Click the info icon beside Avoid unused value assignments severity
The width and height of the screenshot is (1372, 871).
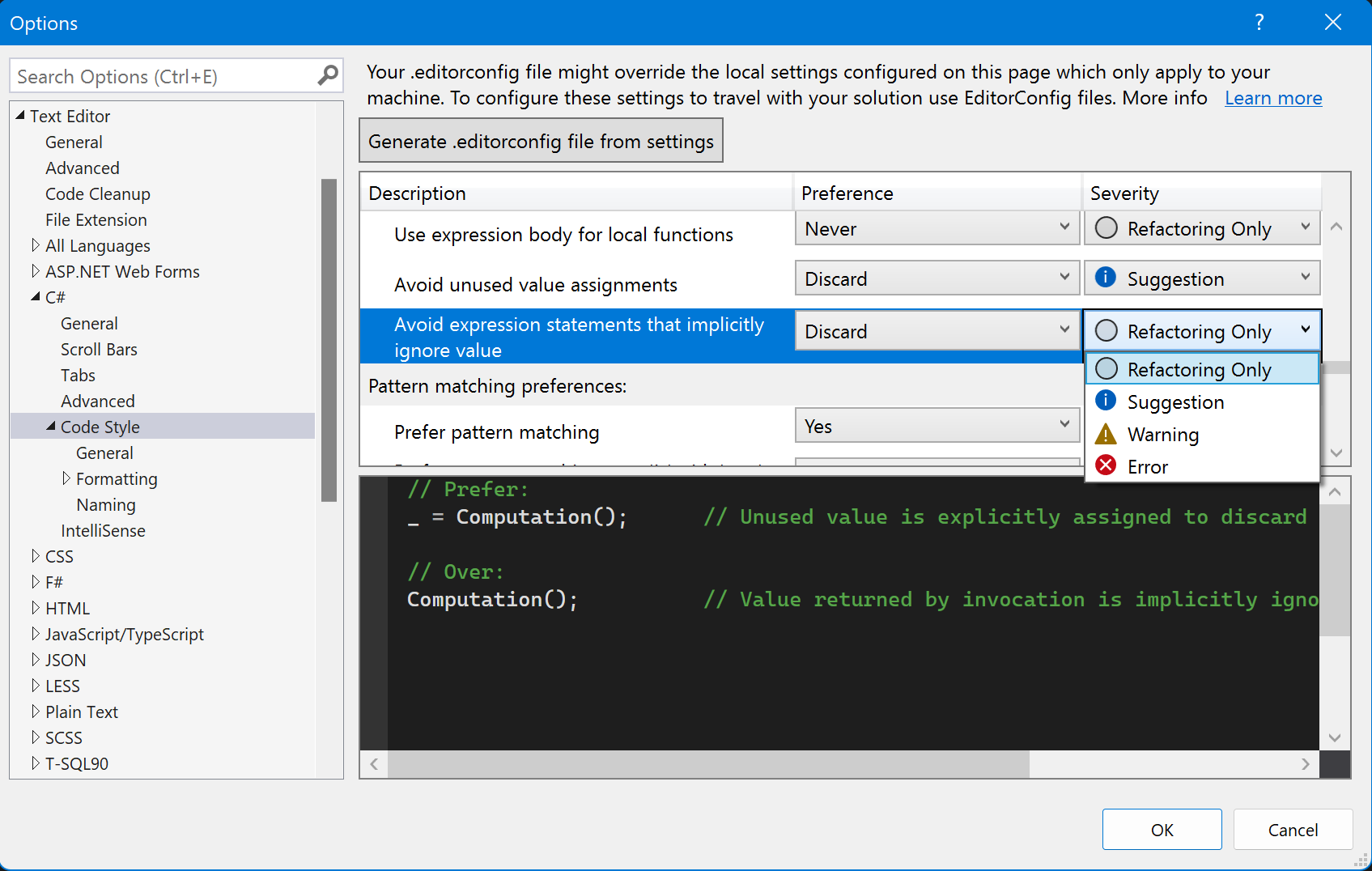(1105, 277)
